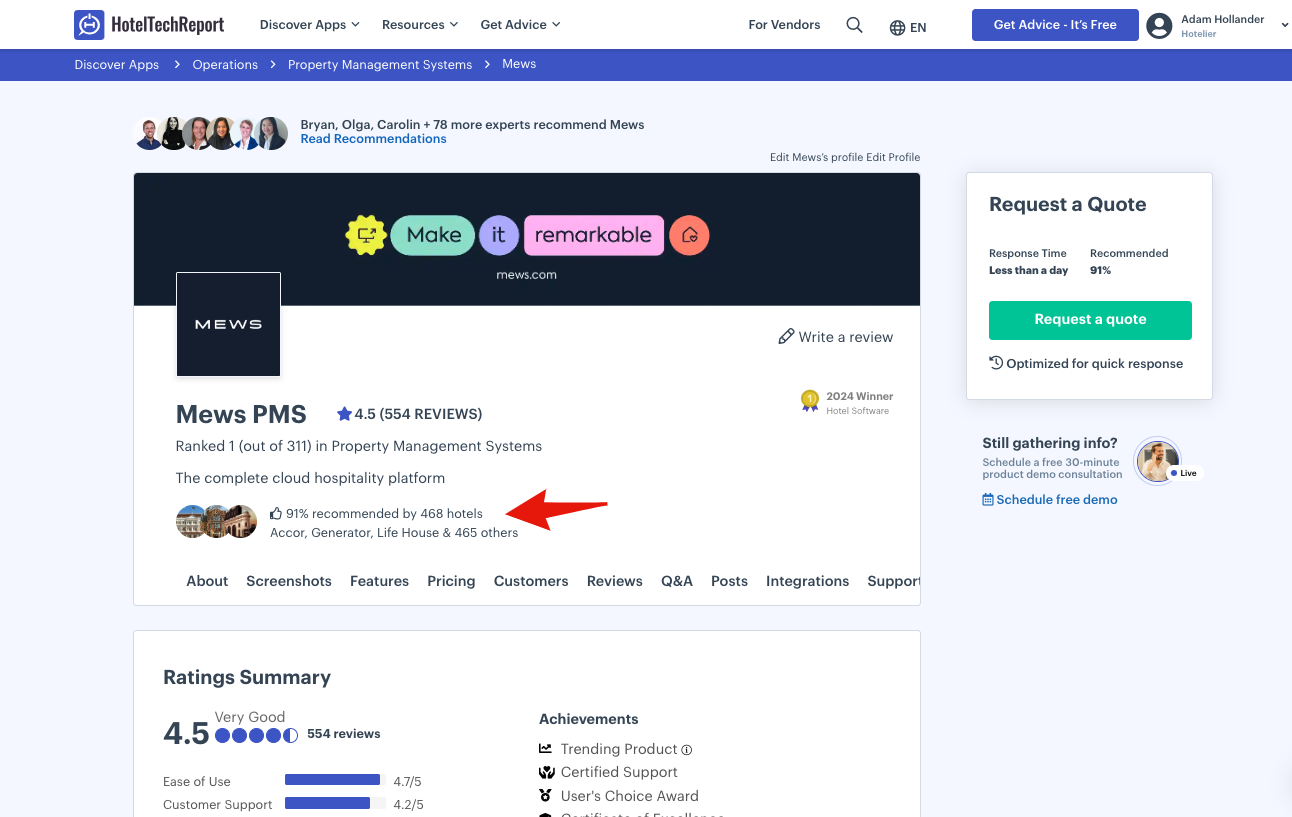This screenshot has height=817, width=1292.
Task: Go to Property Management Systems breadcrumb
Action: pyautogui.click(x=380, y=64)
